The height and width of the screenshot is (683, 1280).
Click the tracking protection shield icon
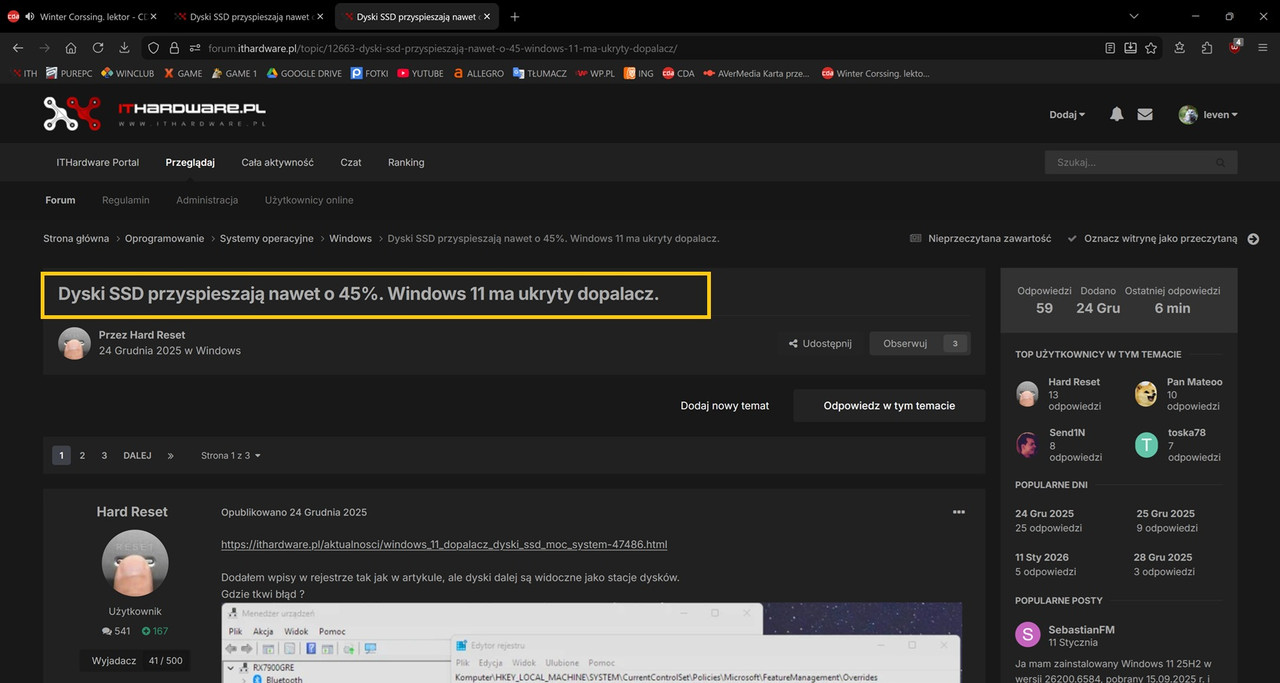[153, 48]
